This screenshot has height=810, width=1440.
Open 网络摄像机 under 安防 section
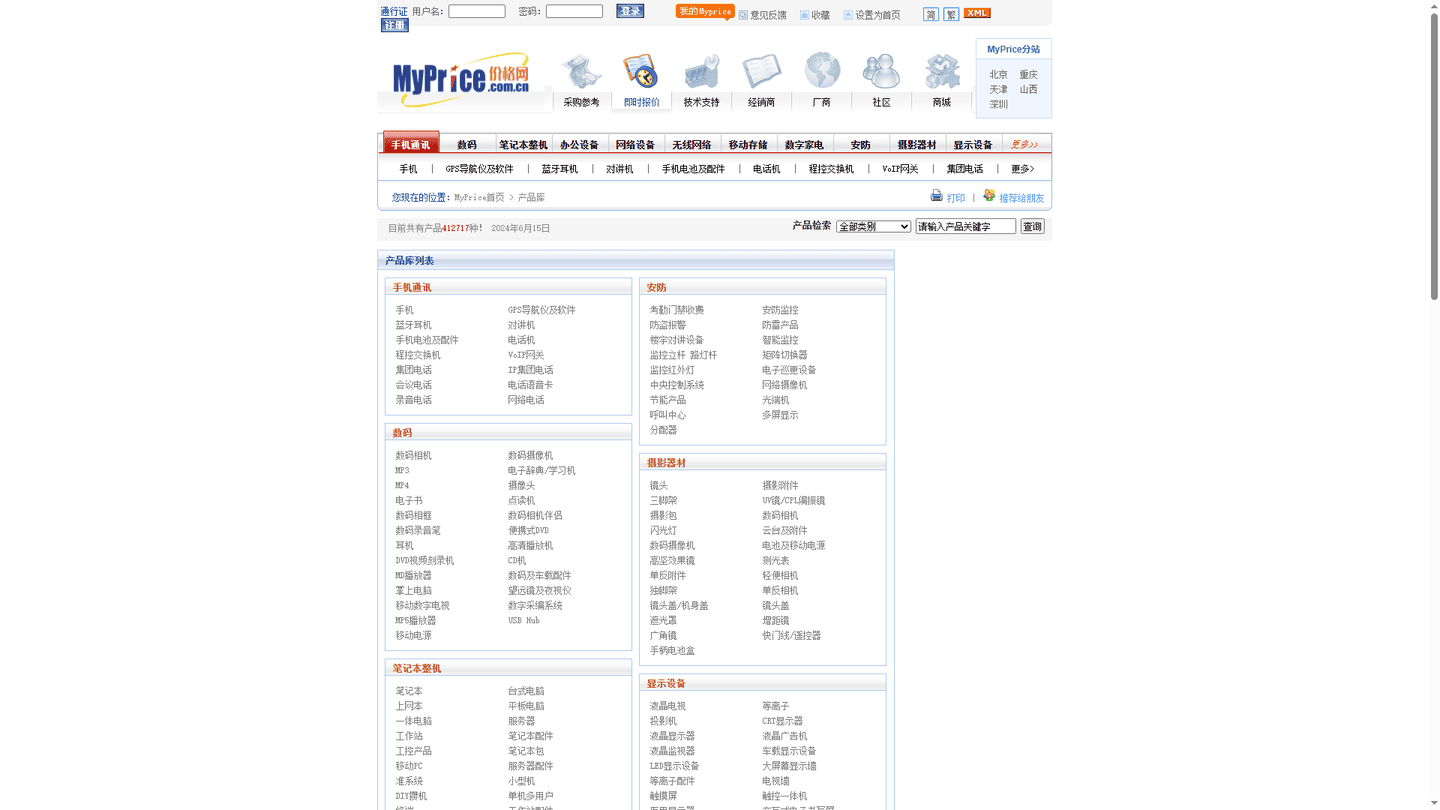[x=785, y=386]
